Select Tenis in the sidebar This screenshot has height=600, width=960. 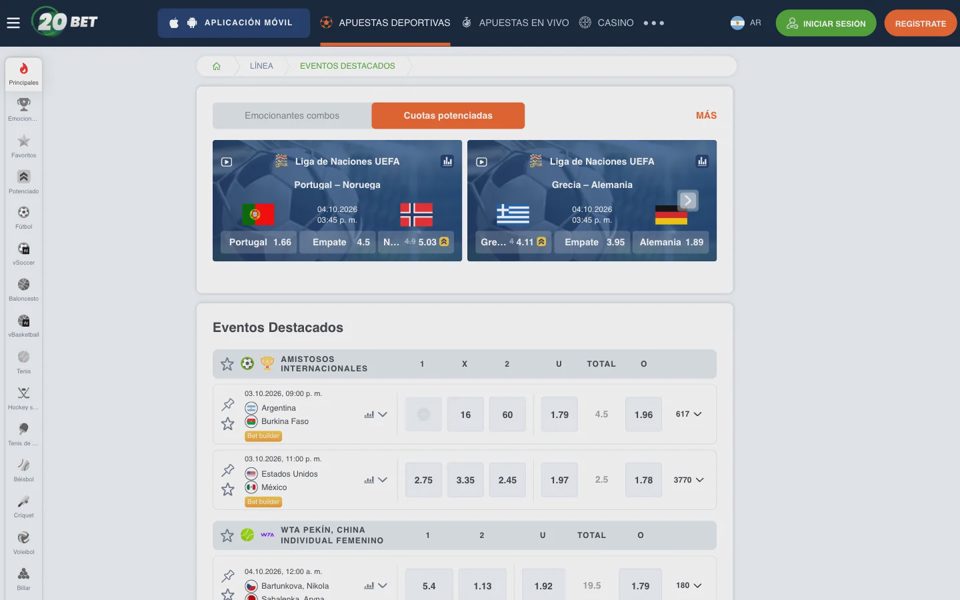click(x=23, y=362)
